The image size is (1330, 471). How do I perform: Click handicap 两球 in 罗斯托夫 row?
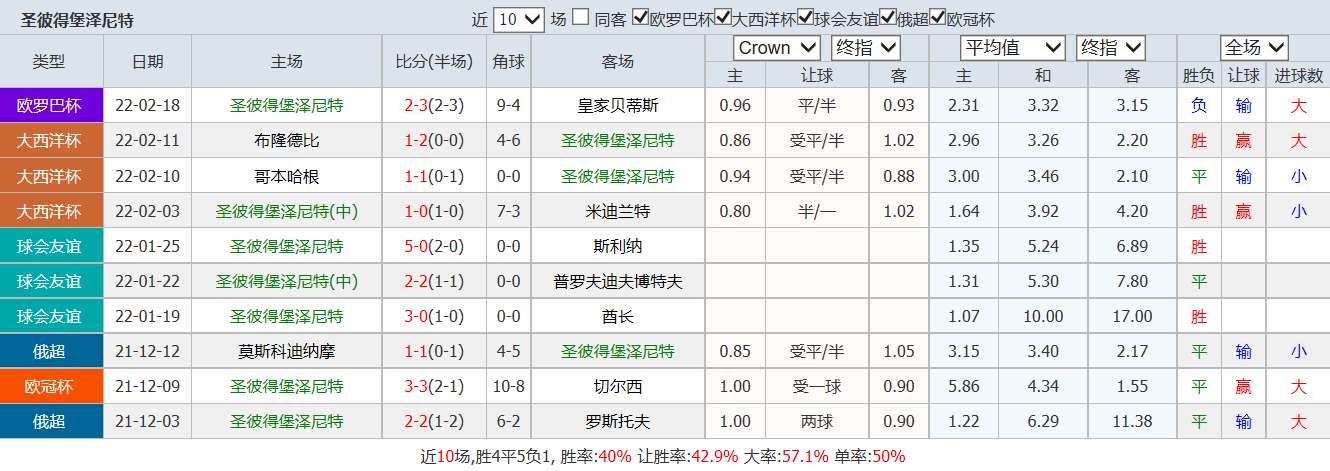(x=817, y=421)
